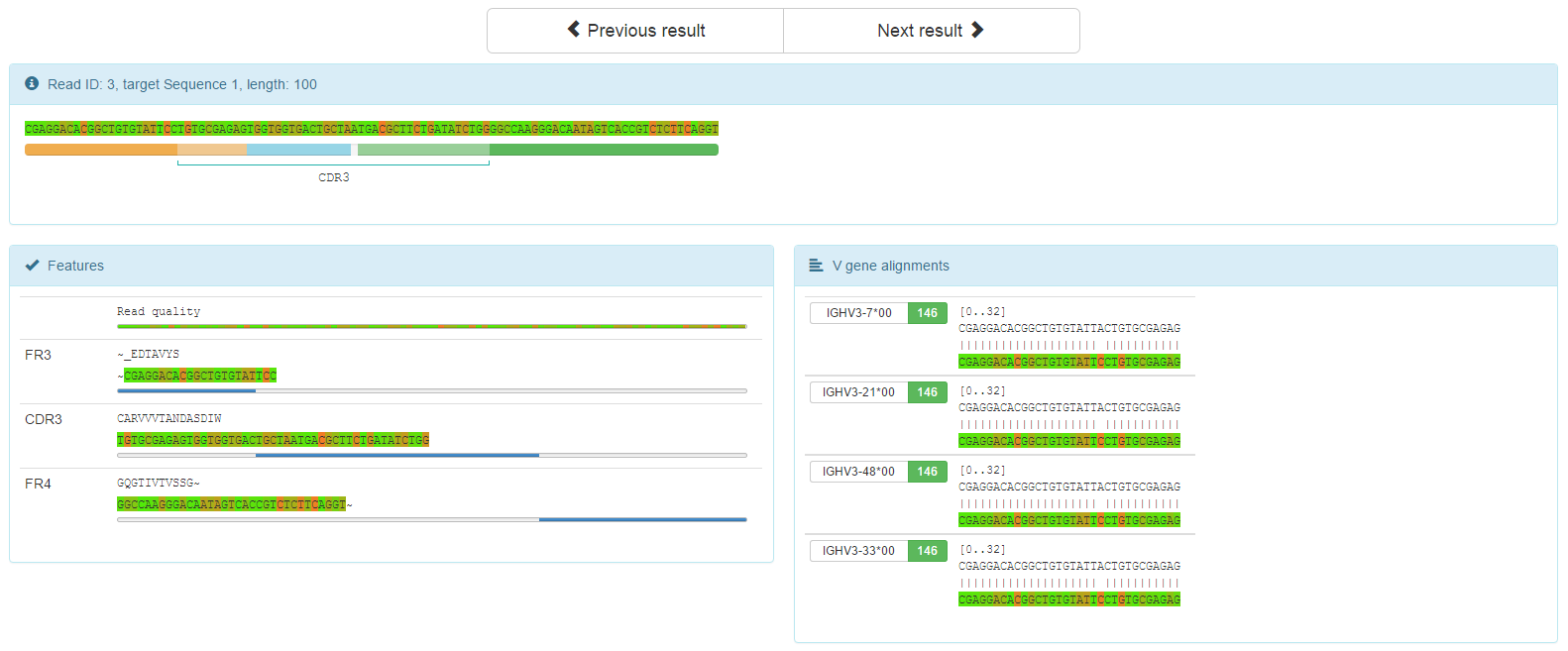Select the IGHV3-48*00 gene label

858,472
